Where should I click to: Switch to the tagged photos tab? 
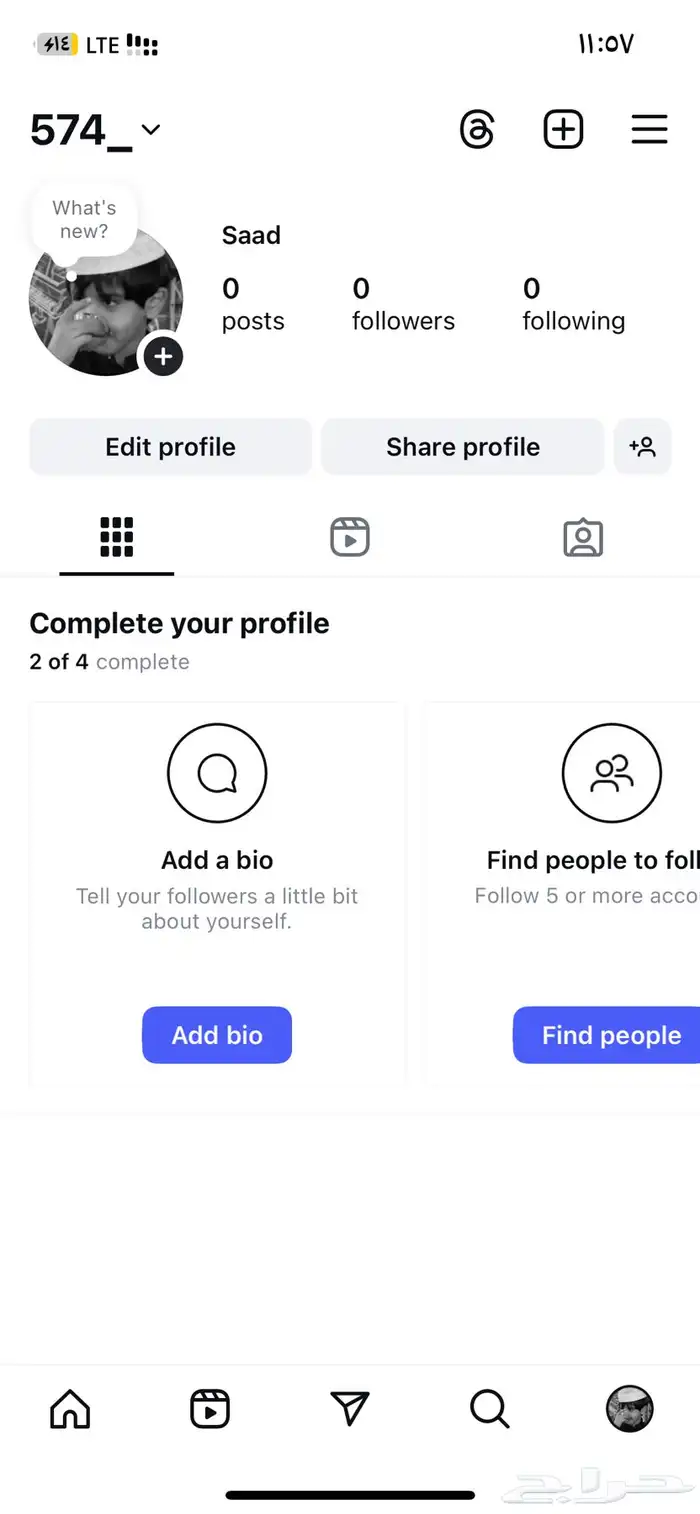click(583, 537)
